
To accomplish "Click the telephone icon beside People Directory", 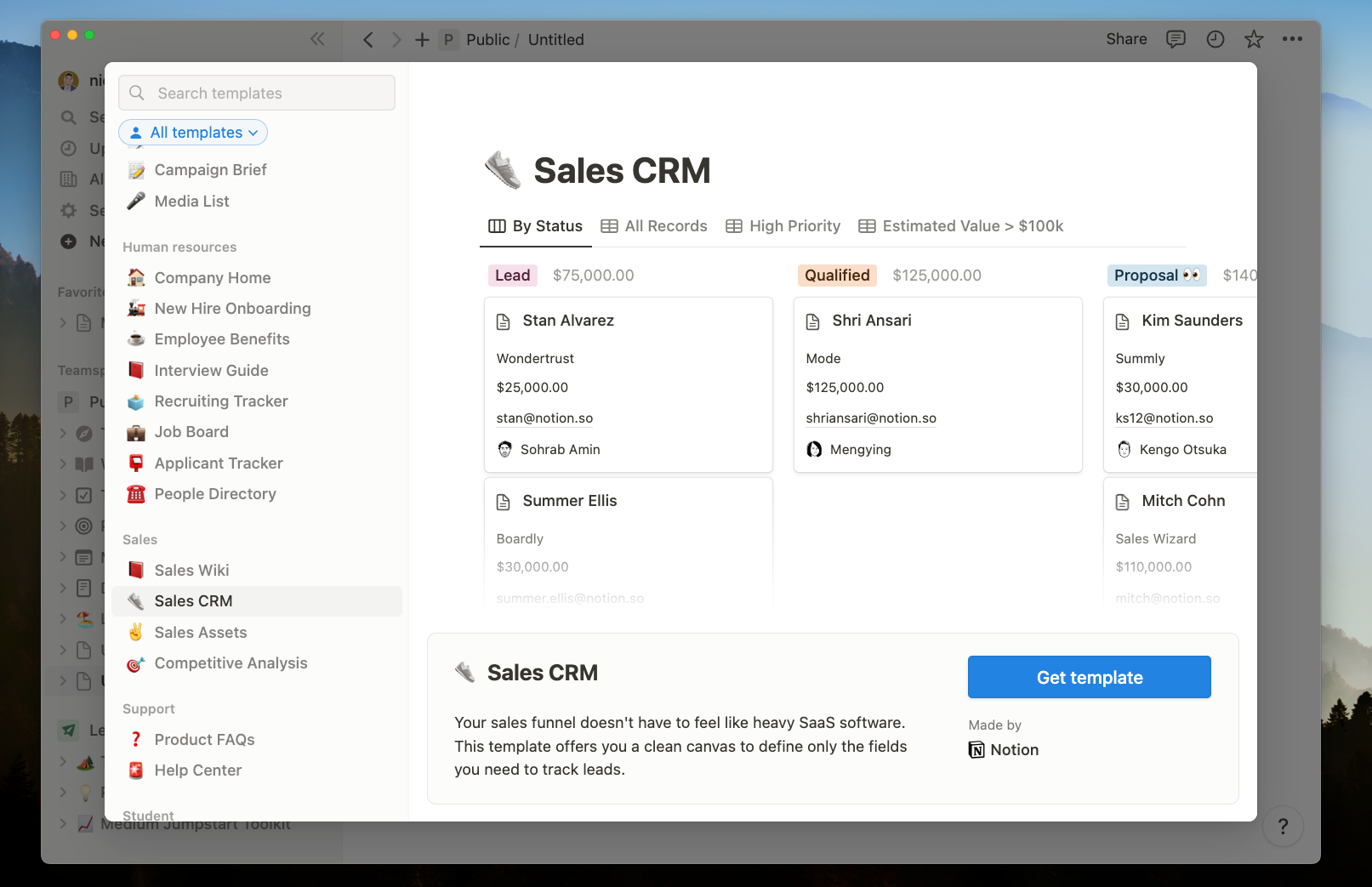I will [x=136, y=493].
